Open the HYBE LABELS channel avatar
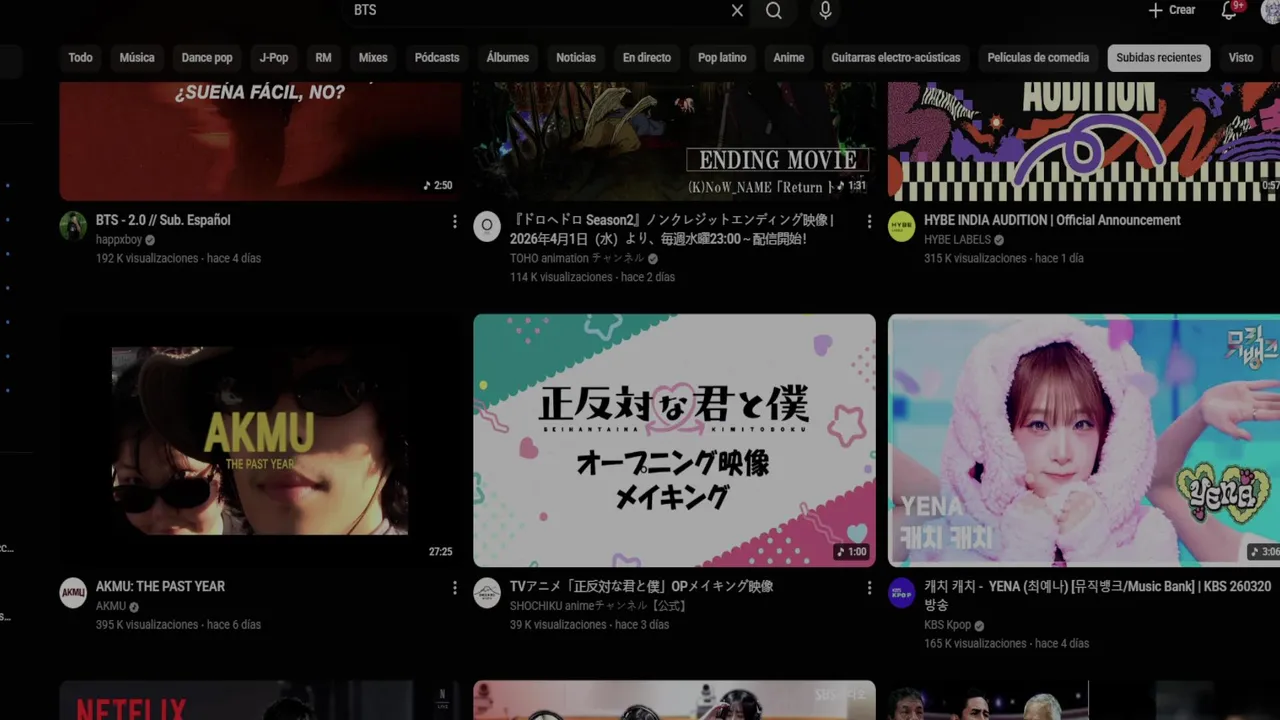 [x=902, y=226]
